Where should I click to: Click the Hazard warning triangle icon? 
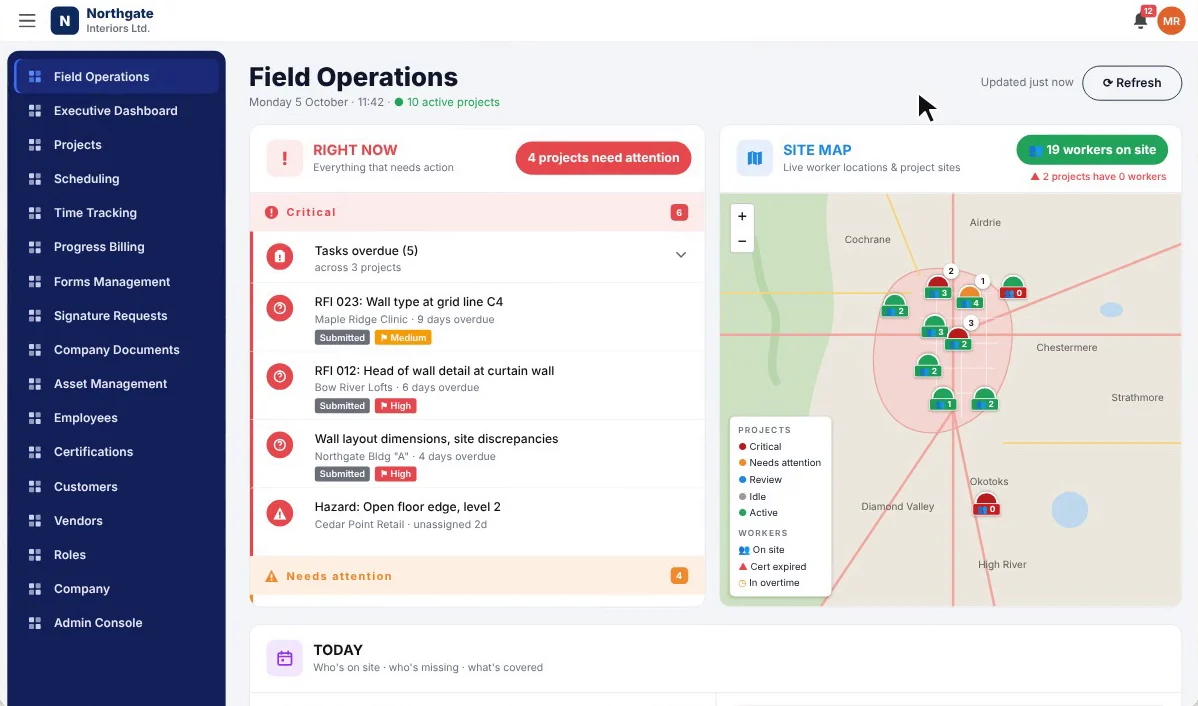tap(280, 513)
